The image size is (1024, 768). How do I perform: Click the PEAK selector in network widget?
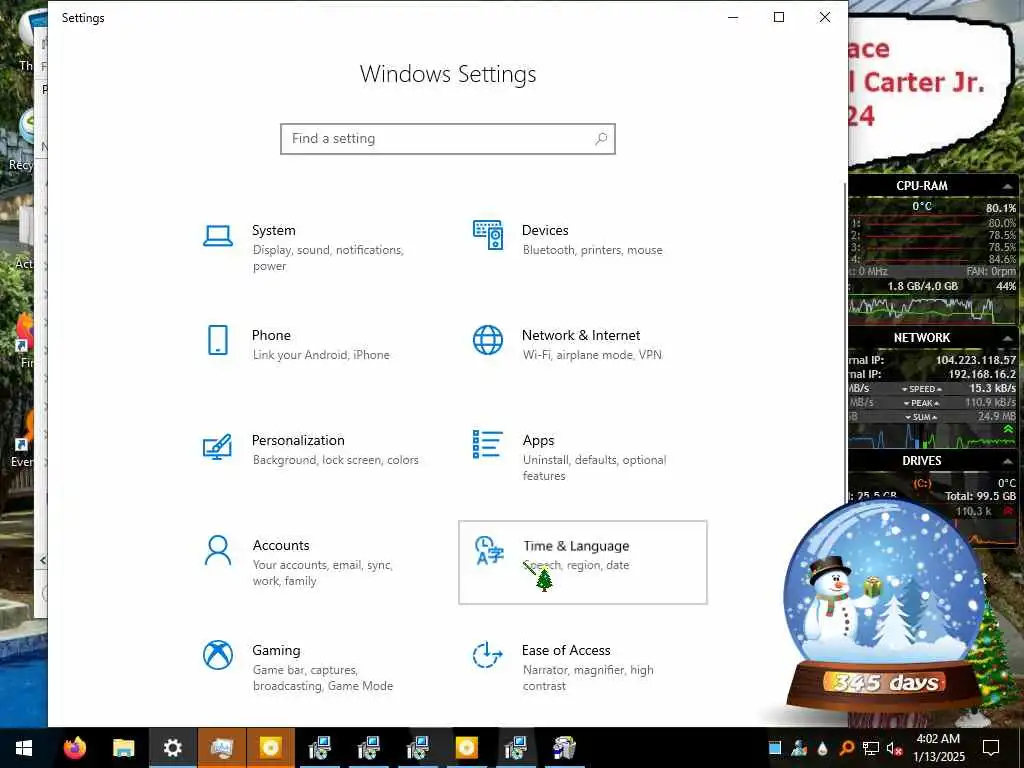921,403
